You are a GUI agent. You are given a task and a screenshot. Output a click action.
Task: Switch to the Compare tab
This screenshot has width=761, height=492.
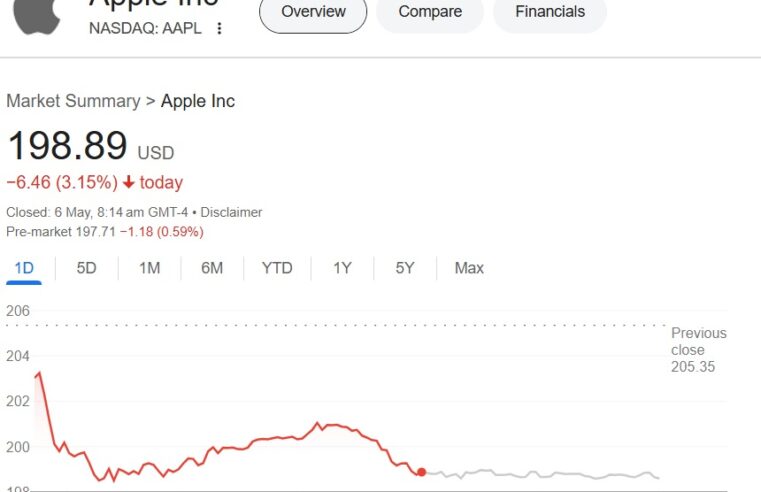[430, 12]
